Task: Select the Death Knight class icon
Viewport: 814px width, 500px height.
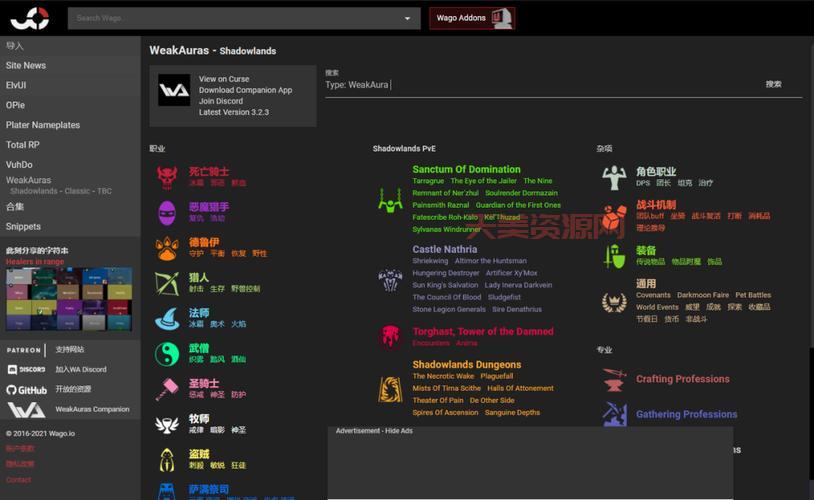Action: coord(167,177)
